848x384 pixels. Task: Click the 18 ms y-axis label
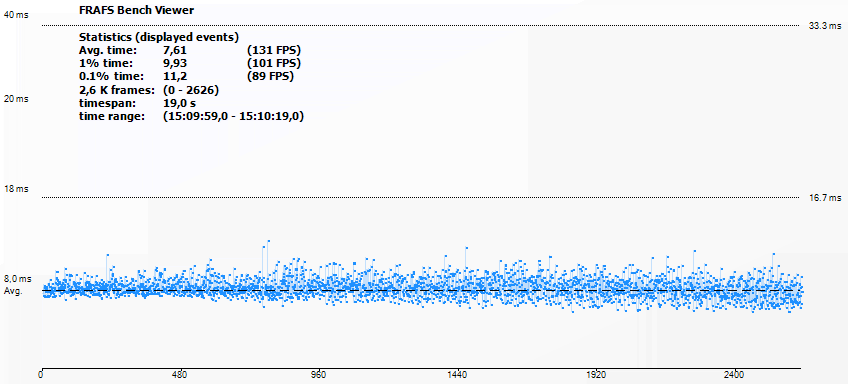(x=16, y=189)
